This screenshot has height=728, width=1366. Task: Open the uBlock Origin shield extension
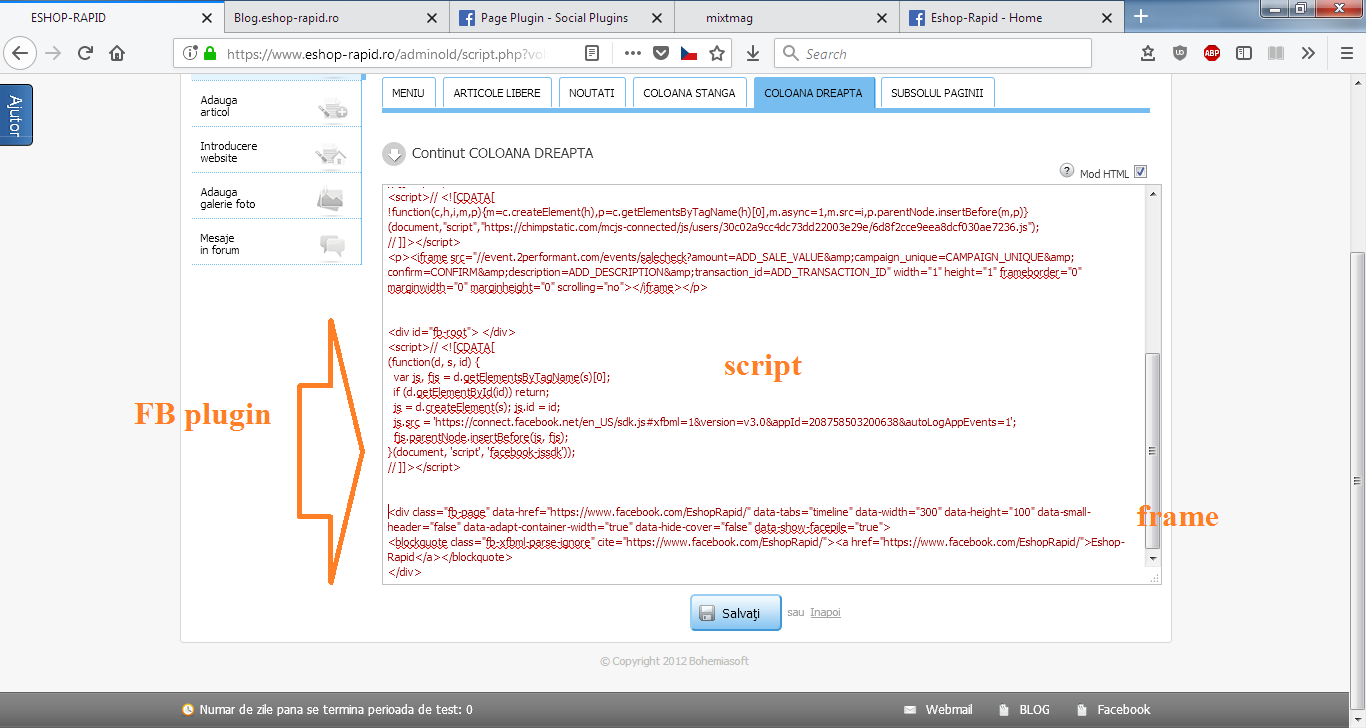click(x=1180, y=54)
